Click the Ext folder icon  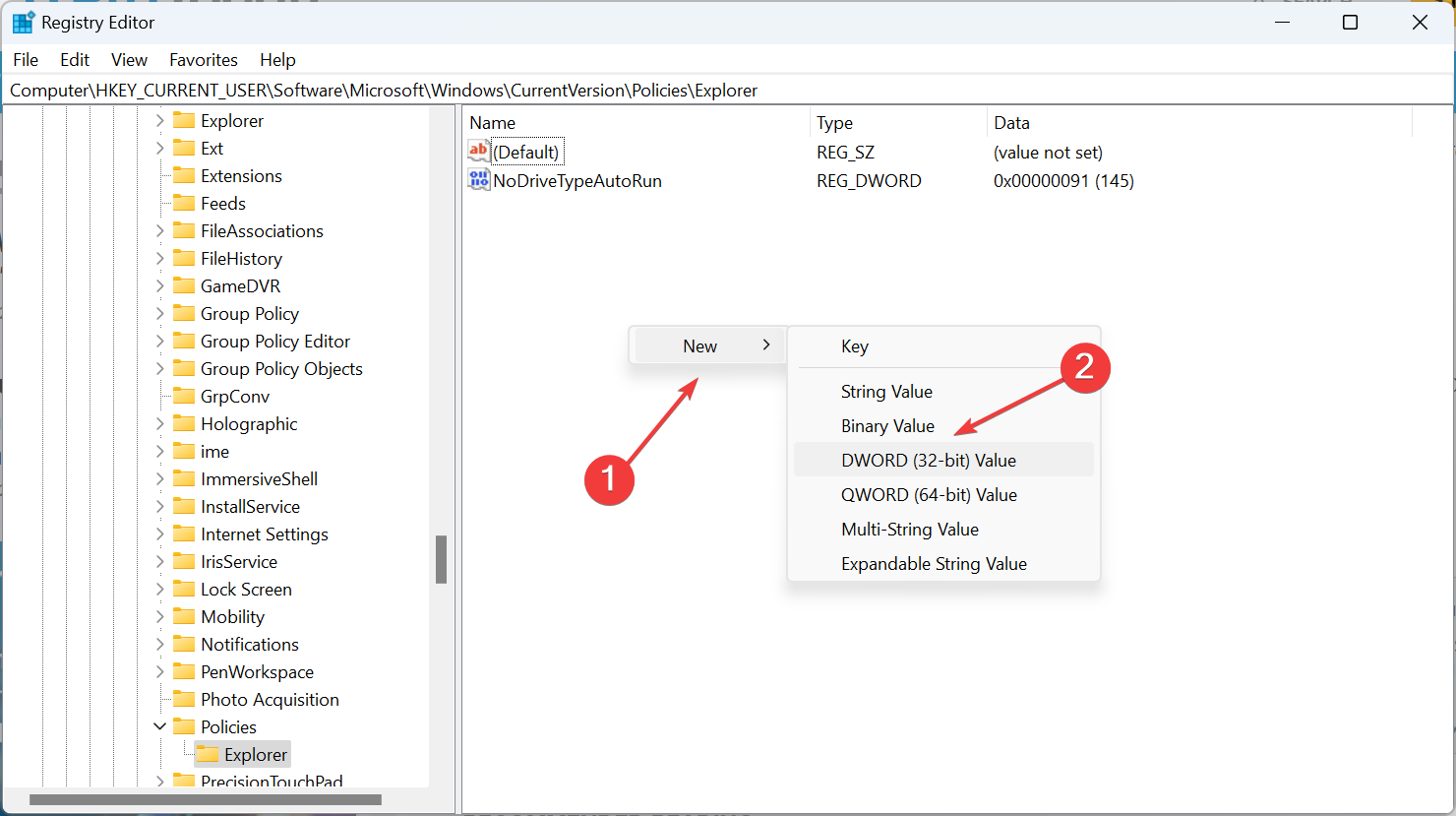183,148
